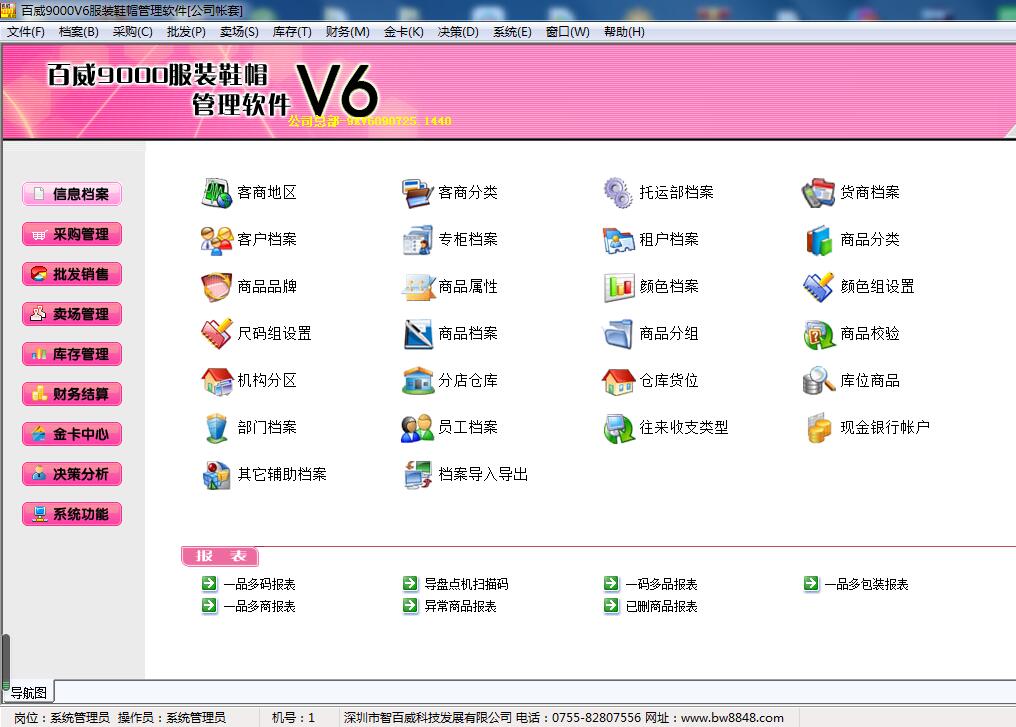
Task: Open the 财务(M) menu
Action: [347, 32]
